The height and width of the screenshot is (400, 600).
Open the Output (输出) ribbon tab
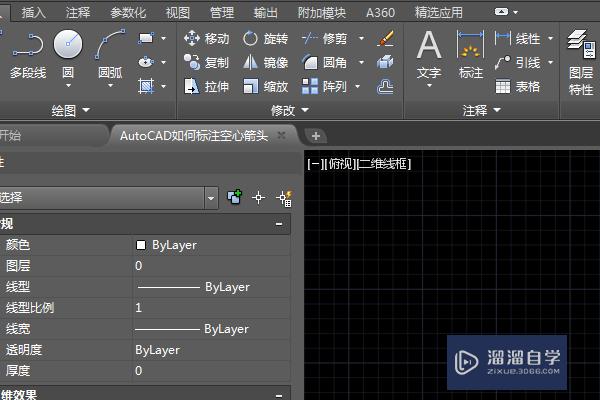point(266,13)
